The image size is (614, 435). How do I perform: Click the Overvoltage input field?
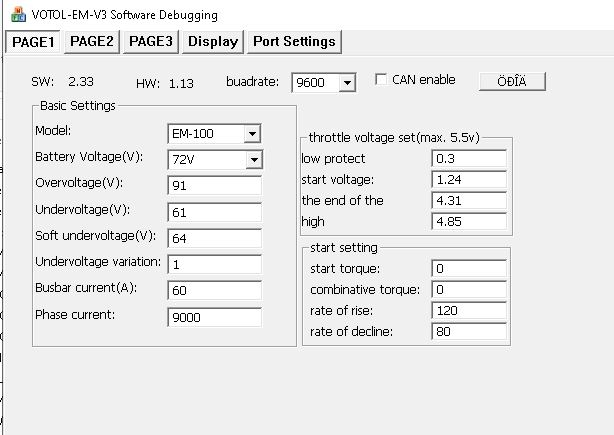[x=214, y=186]
